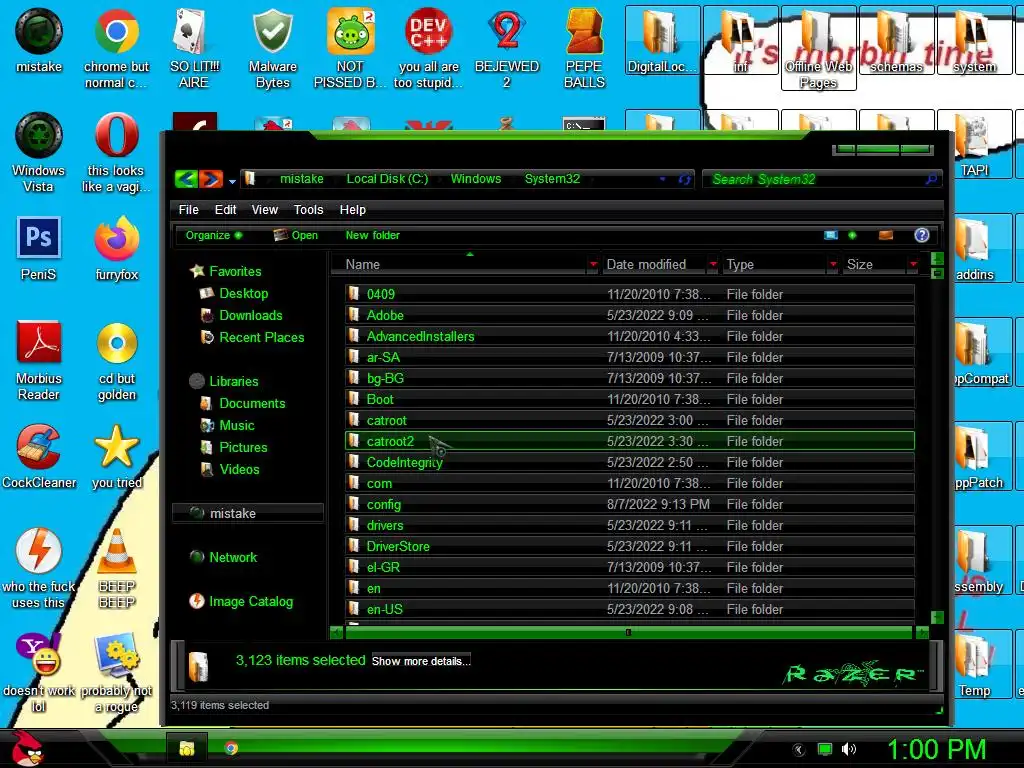Select the DriverStore folder row

(630, 546)
